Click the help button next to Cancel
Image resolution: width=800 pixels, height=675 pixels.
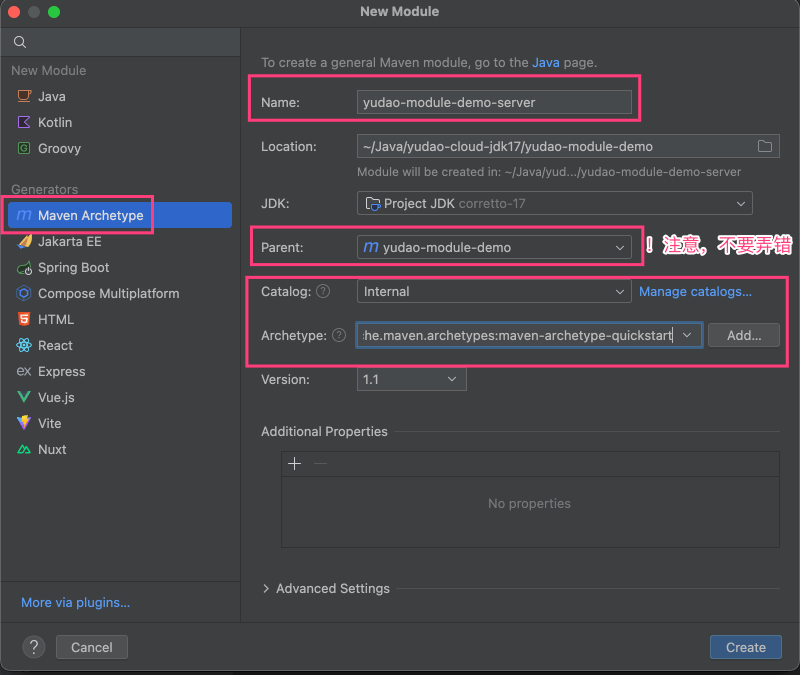coord(34,647)
